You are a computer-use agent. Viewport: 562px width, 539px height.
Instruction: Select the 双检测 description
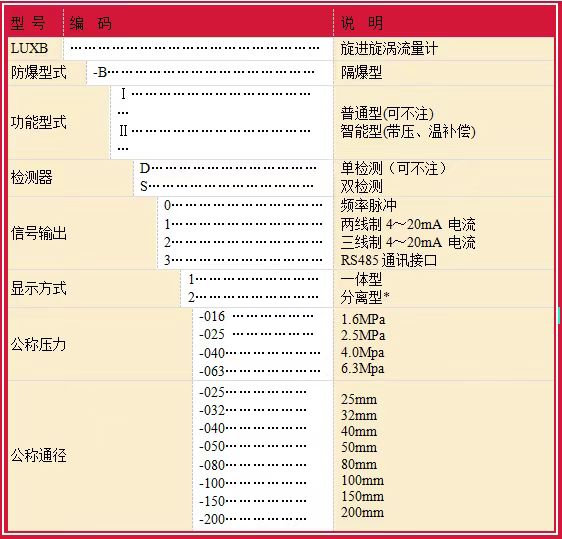pos(361,186)
